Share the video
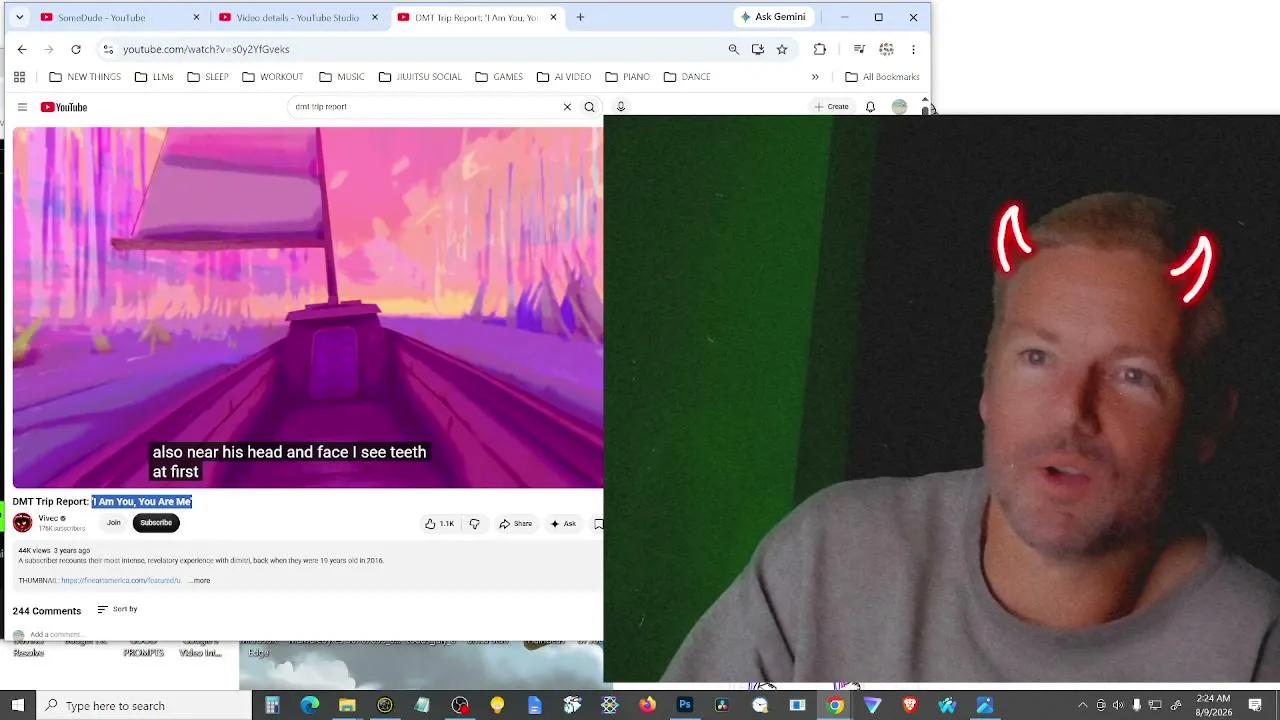The width and height of the screenshot is (1280, 720). point(516,523)
